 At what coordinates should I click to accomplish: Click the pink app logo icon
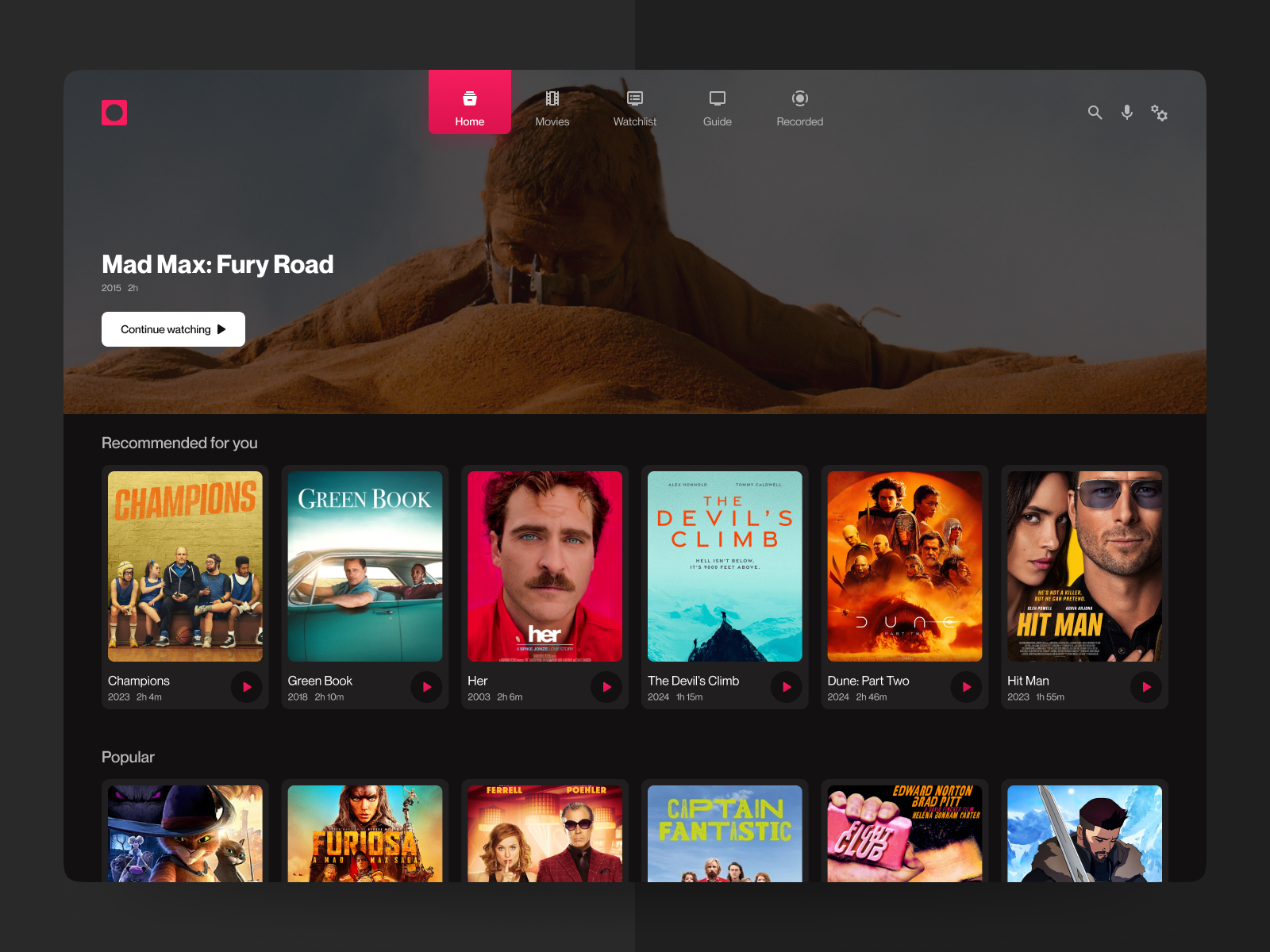point(114,112)
